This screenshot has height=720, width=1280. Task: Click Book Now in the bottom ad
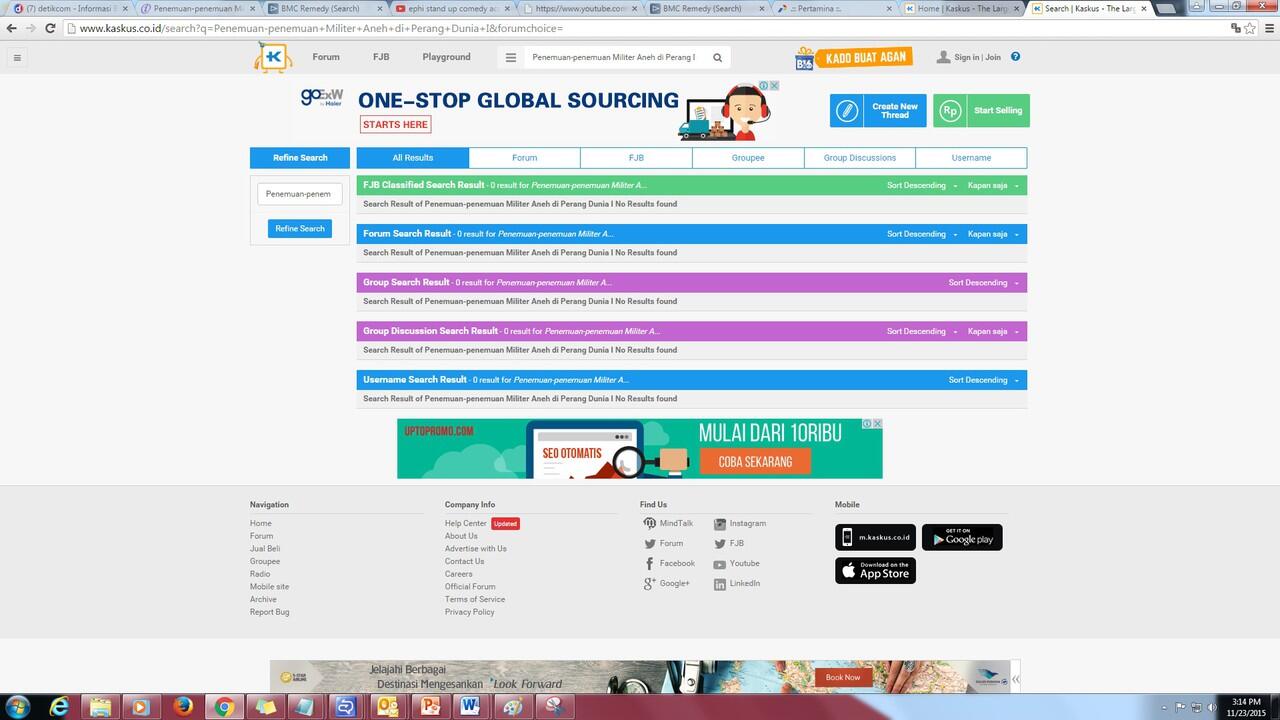click(843, 677)
